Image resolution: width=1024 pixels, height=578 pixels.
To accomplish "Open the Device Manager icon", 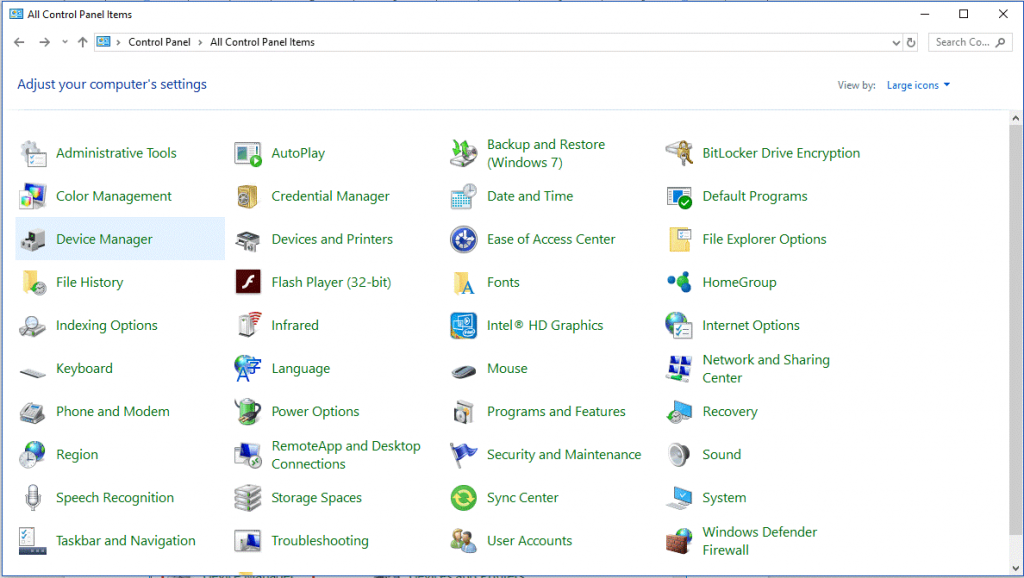I will tap(33, 240).
